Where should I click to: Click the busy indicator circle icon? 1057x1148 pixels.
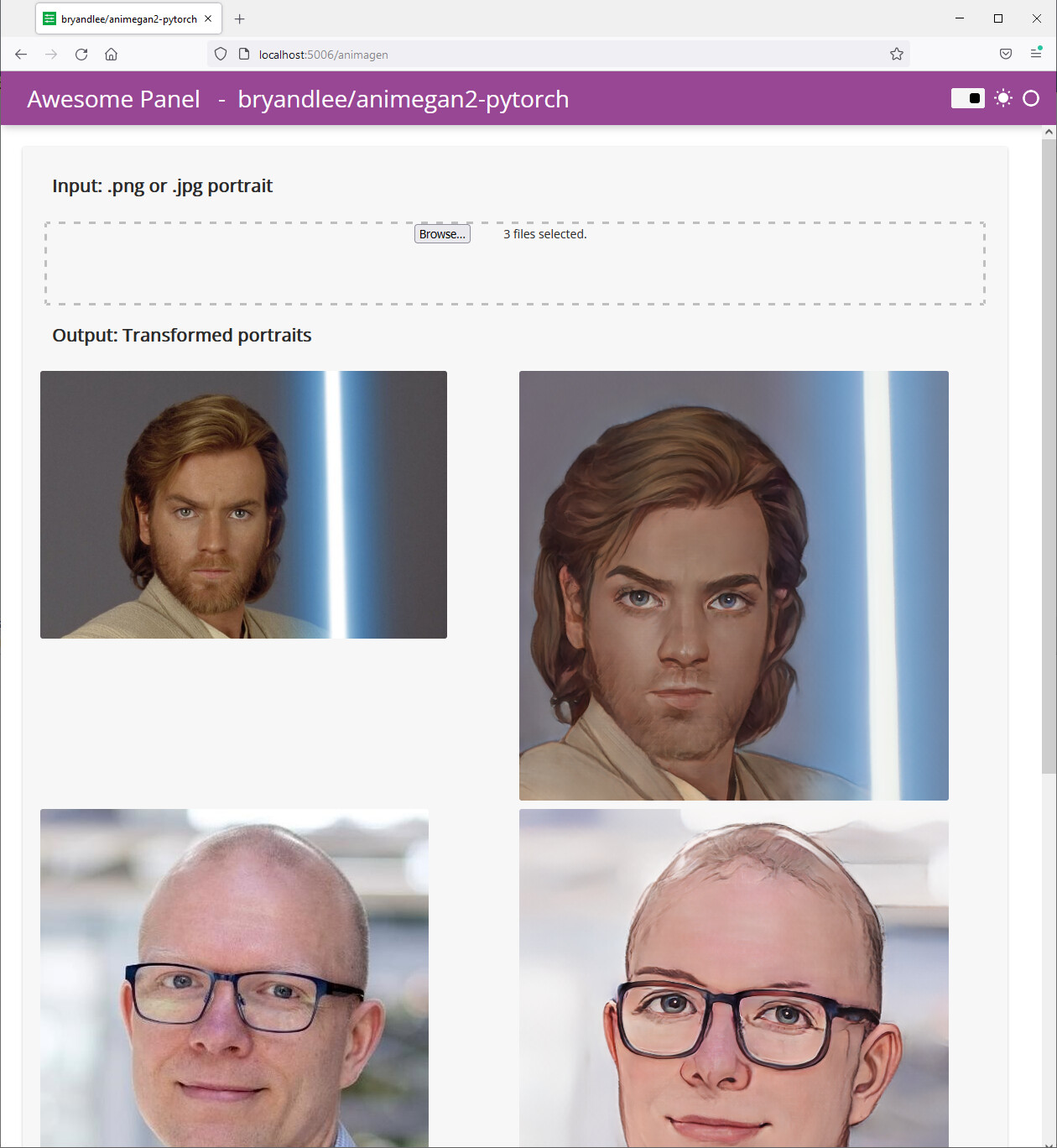[1031, 98]
